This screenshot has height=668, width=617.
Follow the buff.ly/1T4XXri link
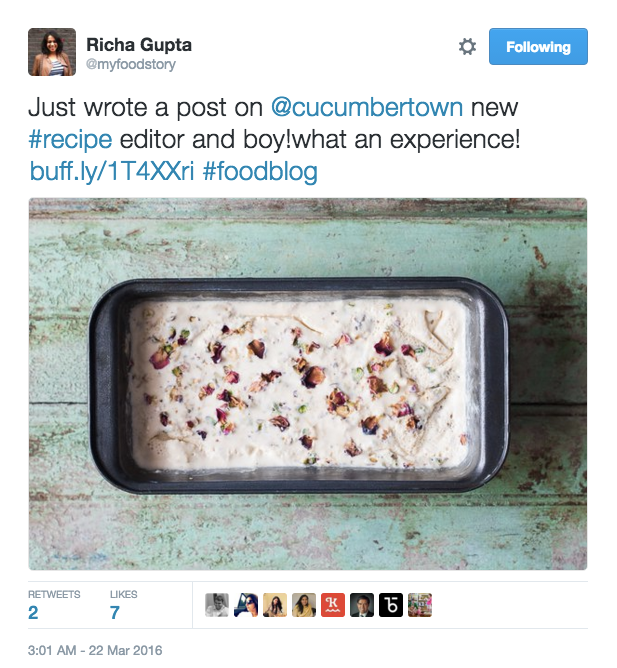pos(112,171)
